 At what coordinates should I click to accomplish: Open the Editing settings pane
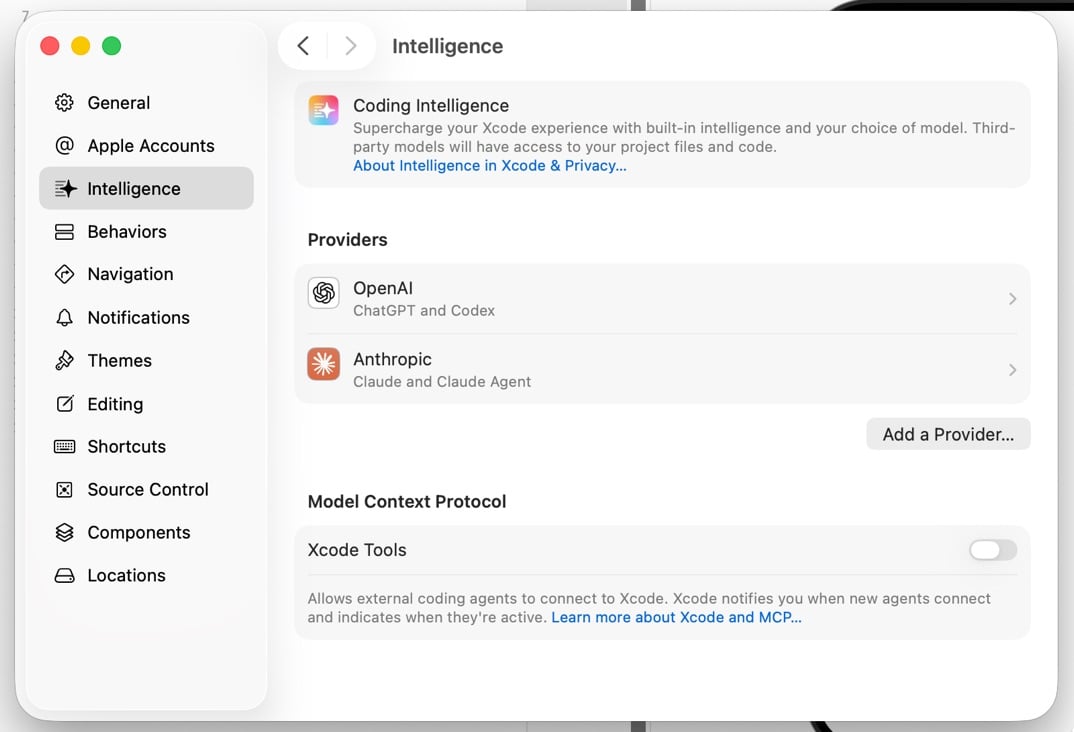click(x=114, y=404)
